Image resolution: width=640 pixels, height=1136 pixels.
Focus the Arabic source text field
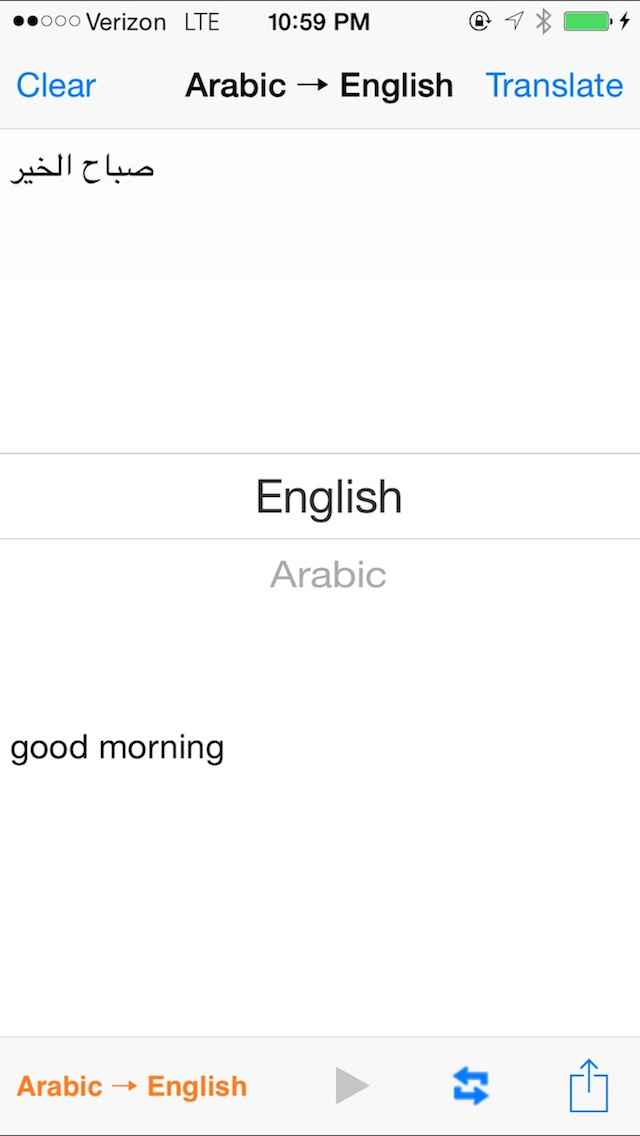click(x=320, y=205)
